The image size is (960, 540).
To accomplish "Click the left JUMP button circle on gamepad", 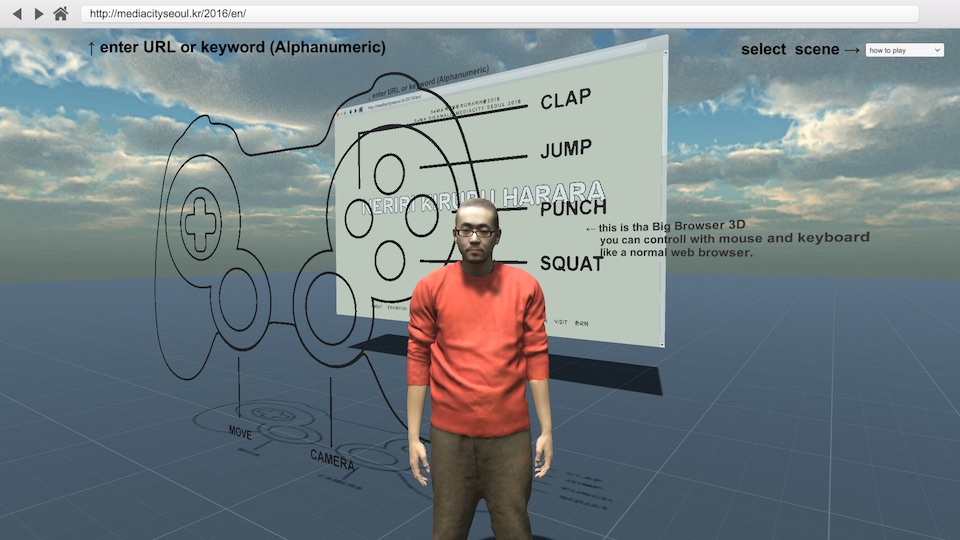I will (358, 217).
